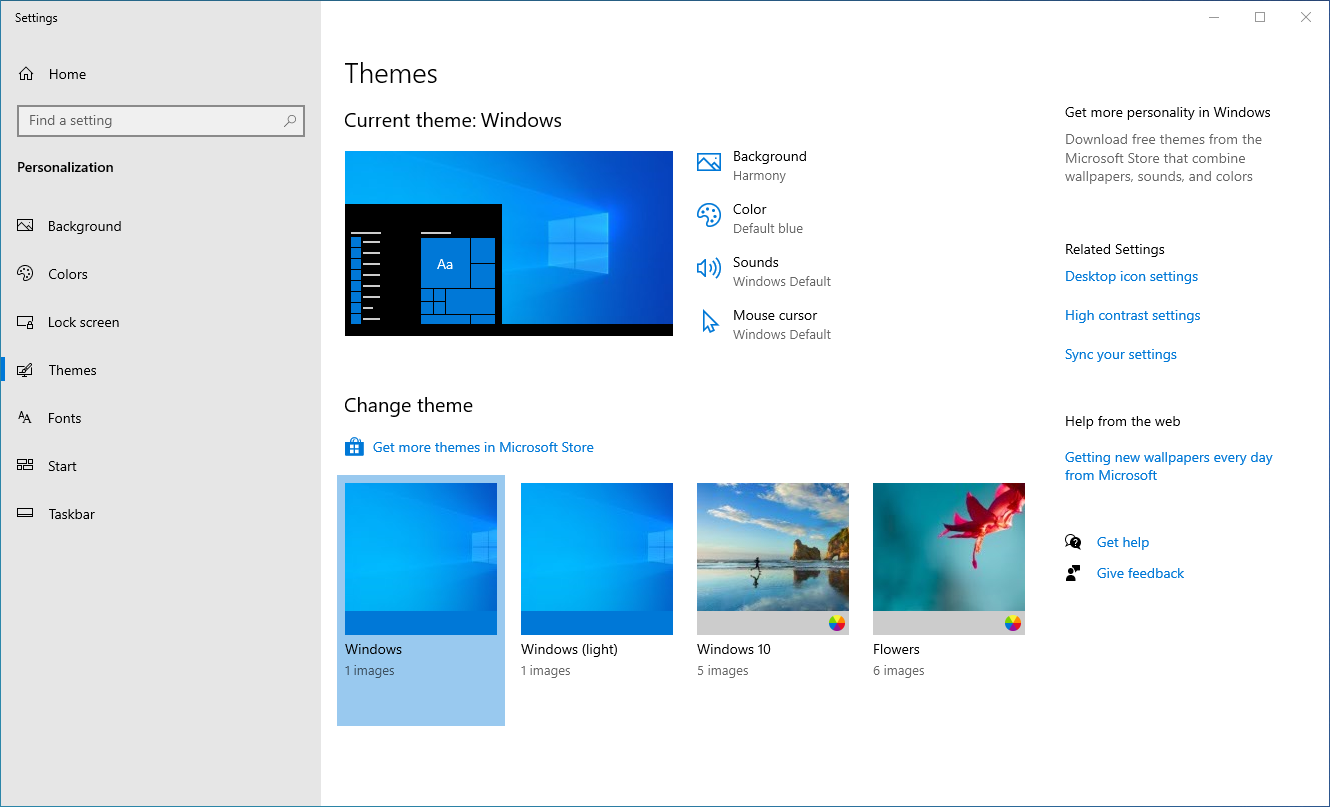This screenshot has height=807, width=1330.
Task: Click the Flowers theme name label
Action: (x=896, y=649)
